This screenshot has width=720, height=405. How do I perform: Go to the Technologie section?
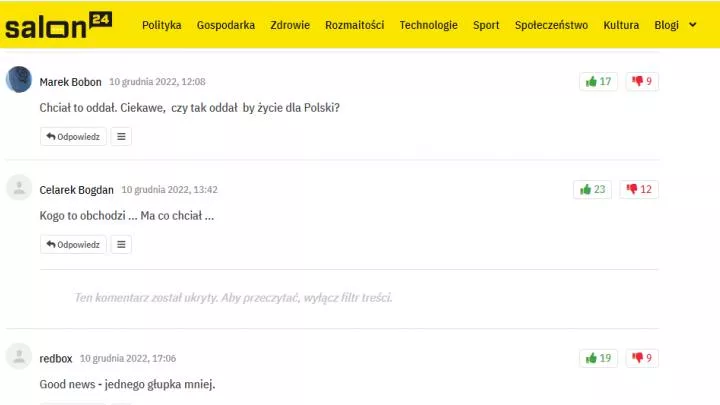428,25
